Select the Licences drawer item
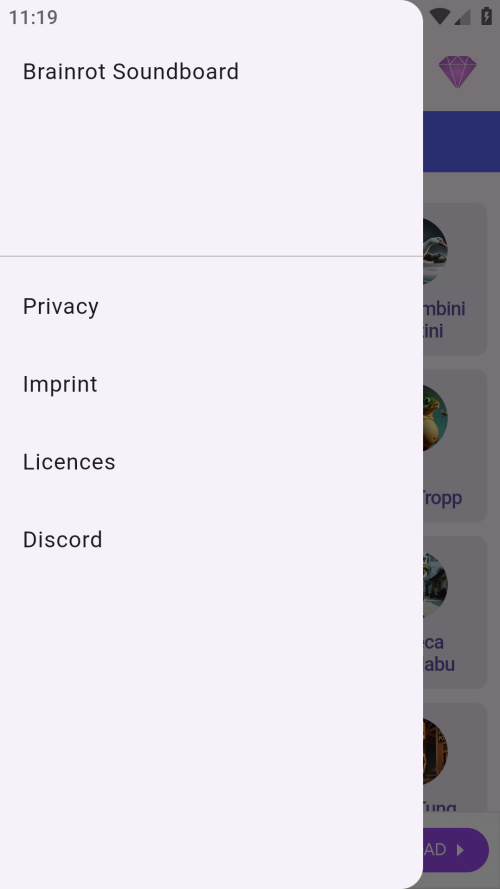This screenshot has height=889, width=500. [211, 462]
